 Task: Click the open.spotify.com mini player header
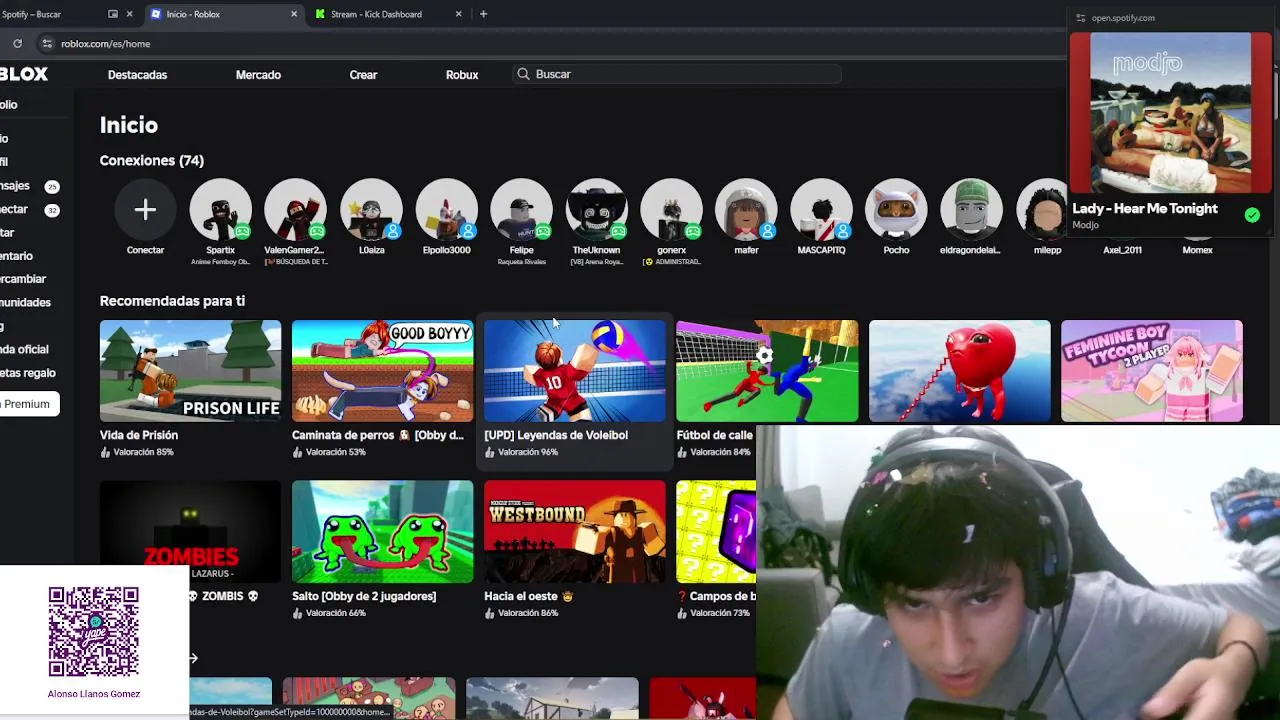(1123, 18)
